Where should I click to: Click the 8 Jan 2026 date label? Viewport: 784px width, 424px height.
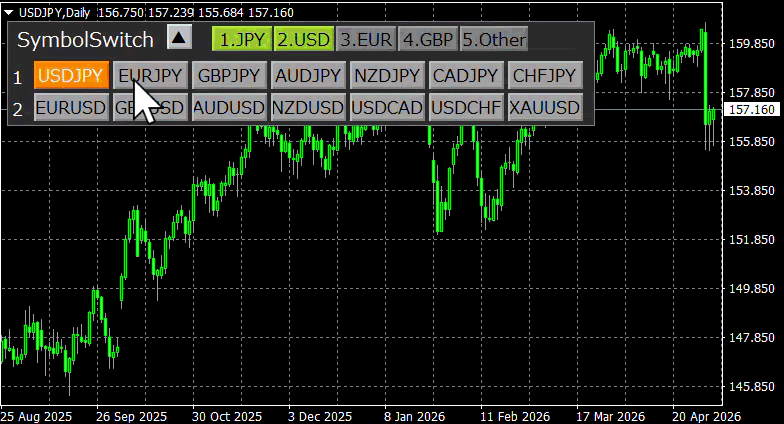click(x=414, y=416)
